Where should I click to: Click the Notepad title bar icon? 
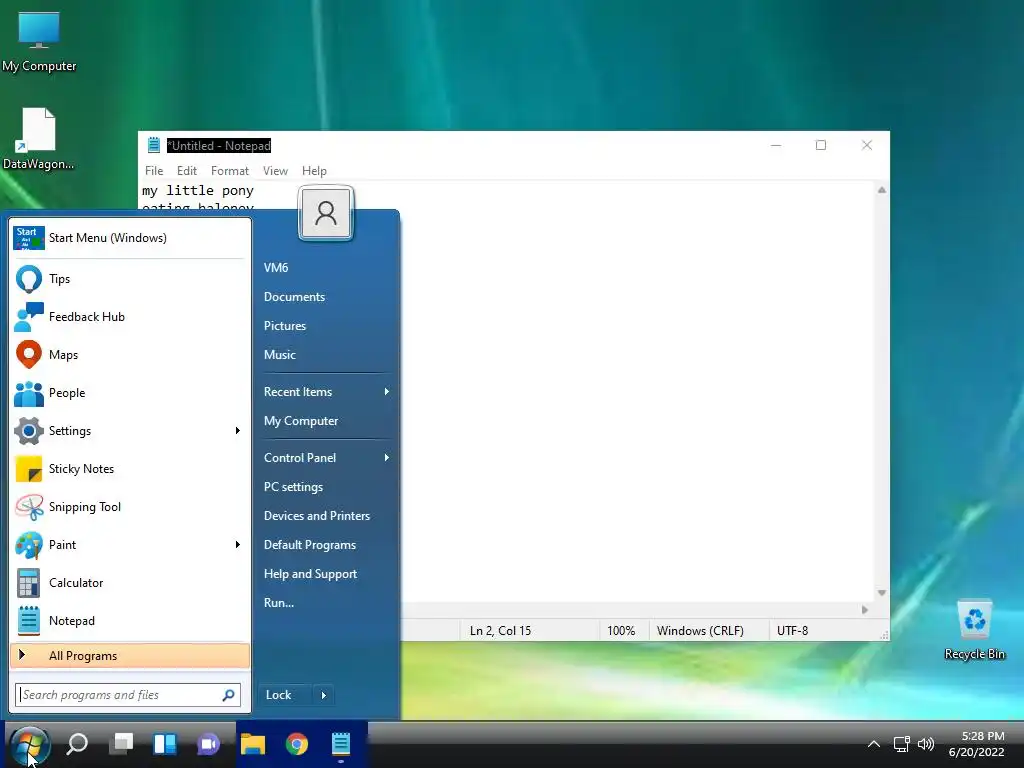coord(153,145)
